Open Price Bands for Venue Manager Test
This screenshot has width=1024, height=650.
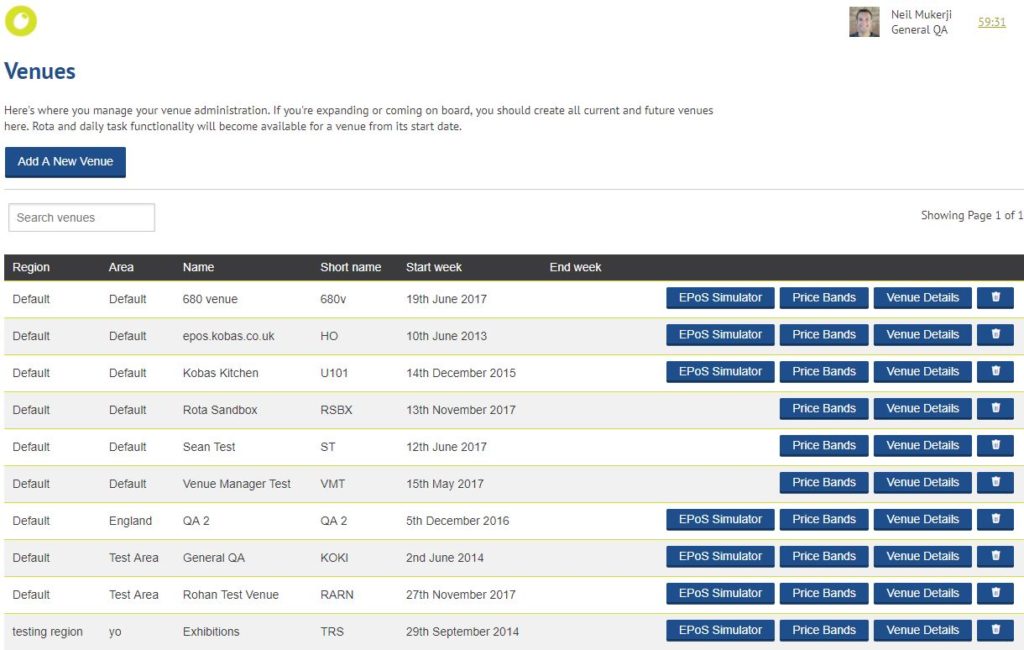click(x=823, y=482)
